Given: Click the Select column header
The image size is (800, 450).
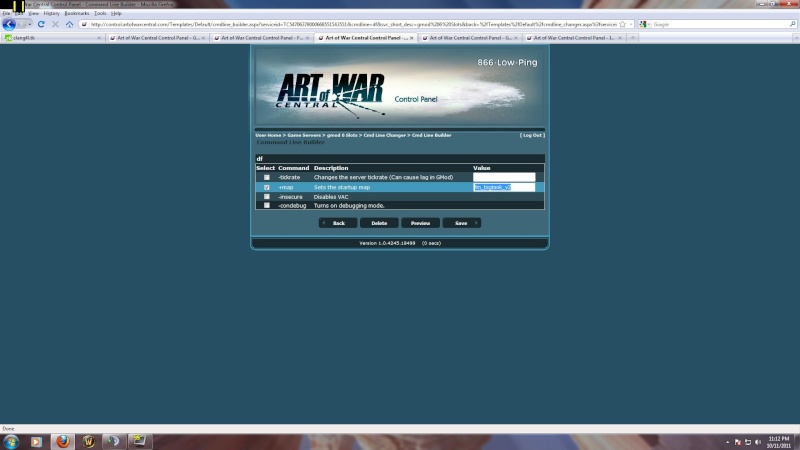Looking at the screenshot, I should (265, 168).
